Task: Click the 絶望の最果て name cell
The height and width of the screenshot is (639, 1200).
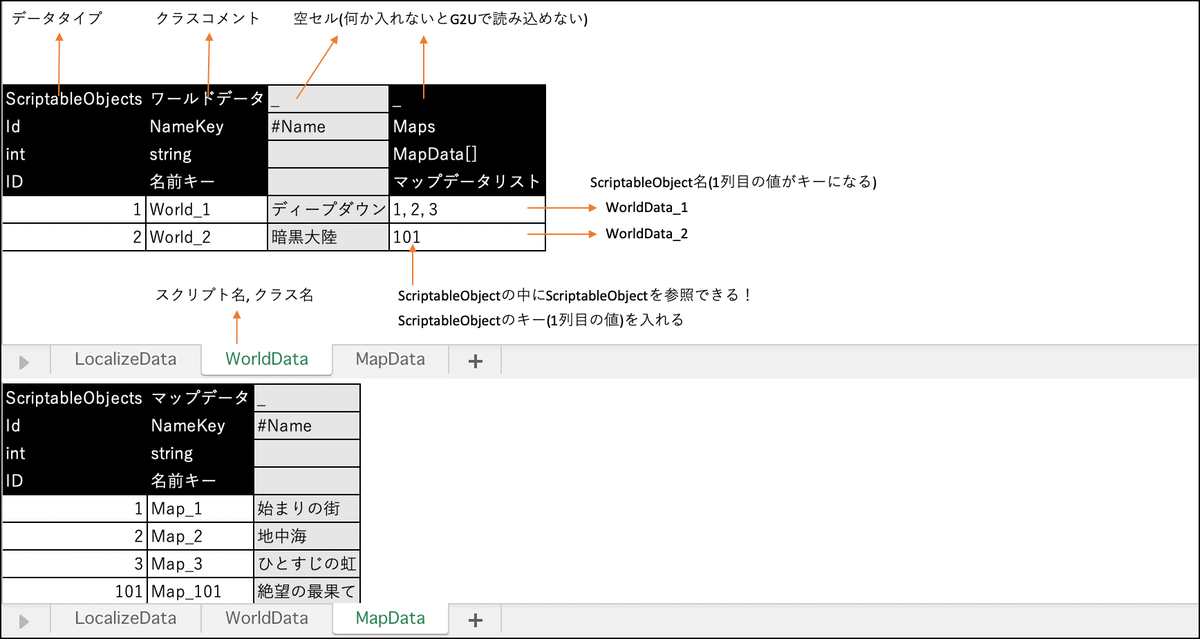Action: [307, 591]
